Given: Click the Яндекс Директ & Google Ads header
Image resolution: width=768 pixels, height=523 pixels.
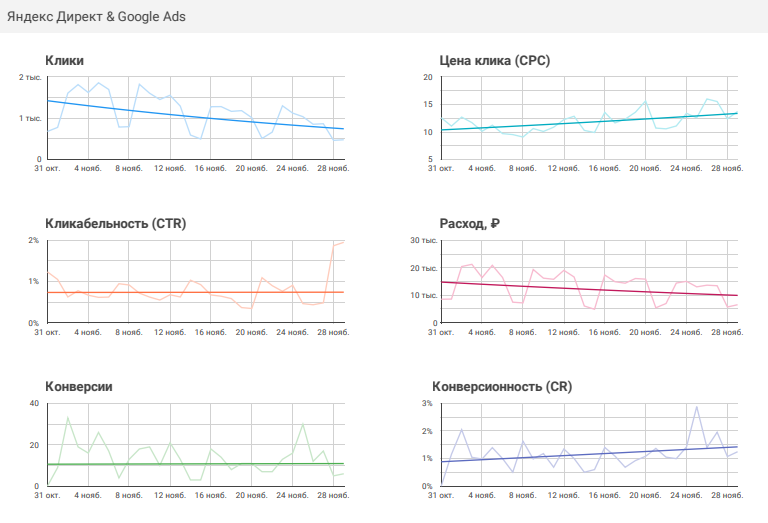Looking at the screenshot, I should [x=96, y=17].
